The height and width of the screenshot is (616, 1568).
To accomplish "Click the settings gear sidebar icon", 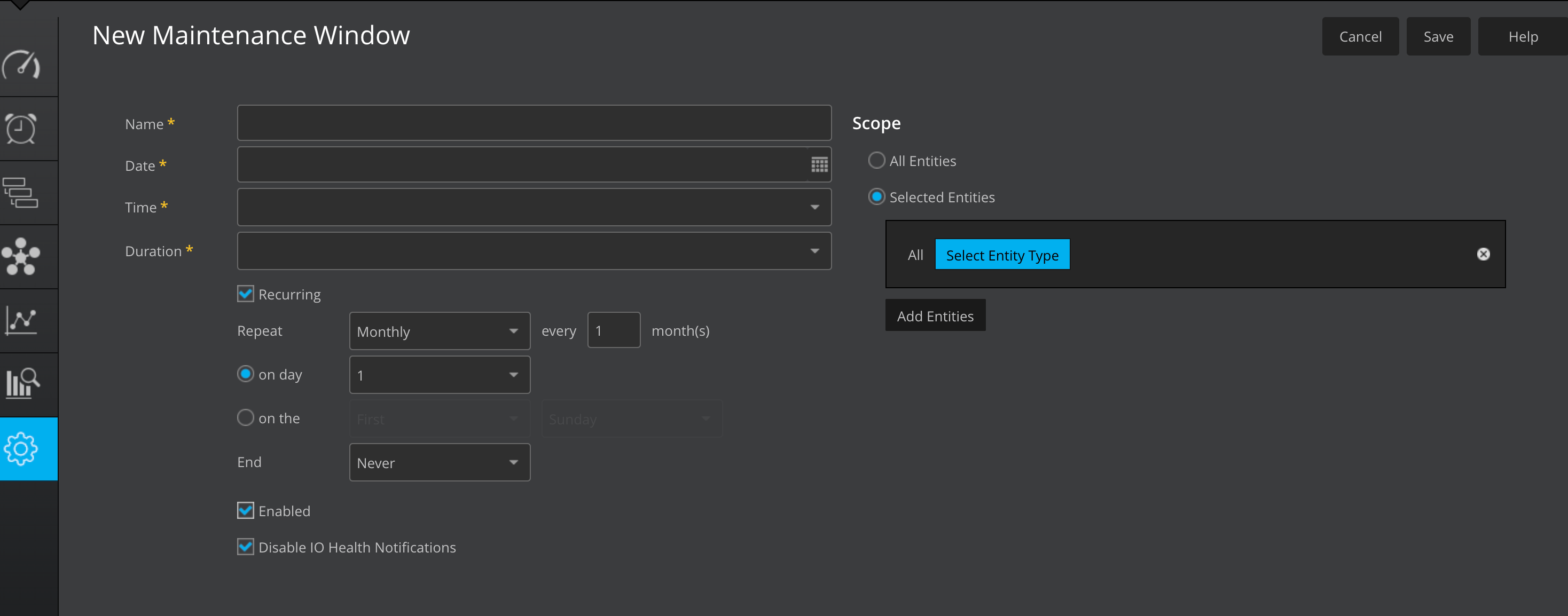I will coord(21,449).
